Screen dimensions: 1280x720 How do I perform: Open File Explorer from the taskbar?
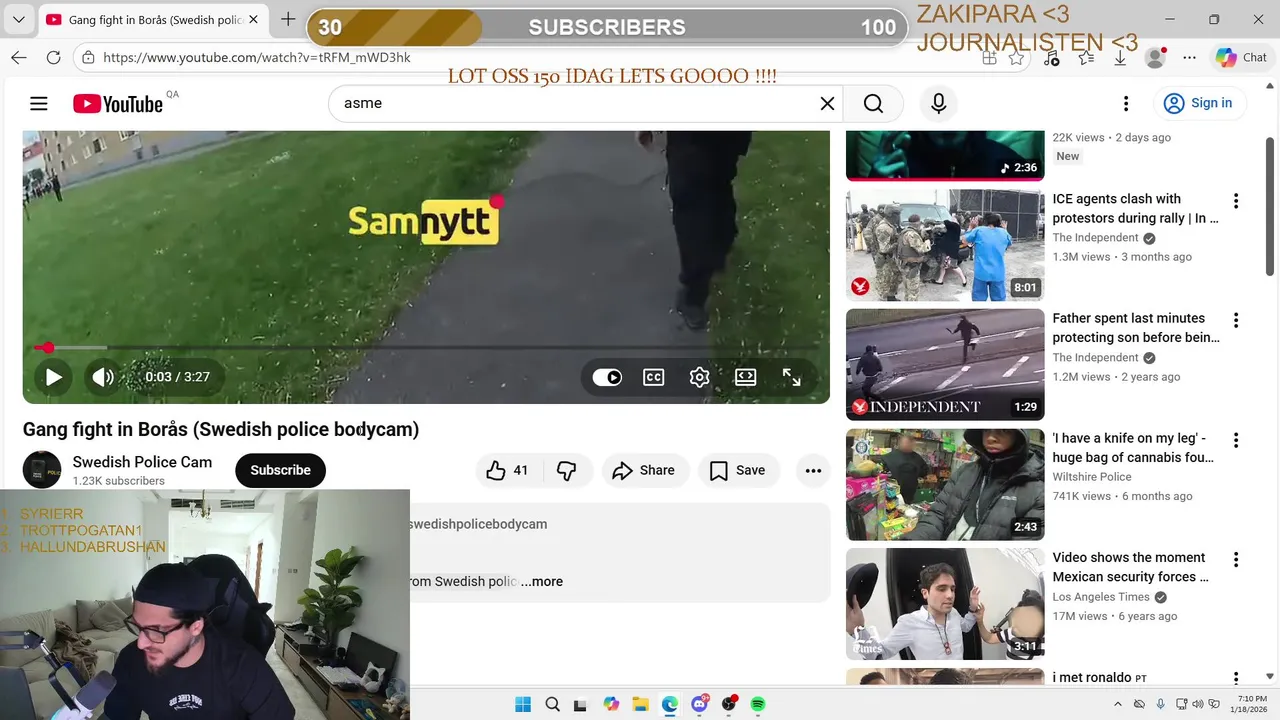pos(640,704)
